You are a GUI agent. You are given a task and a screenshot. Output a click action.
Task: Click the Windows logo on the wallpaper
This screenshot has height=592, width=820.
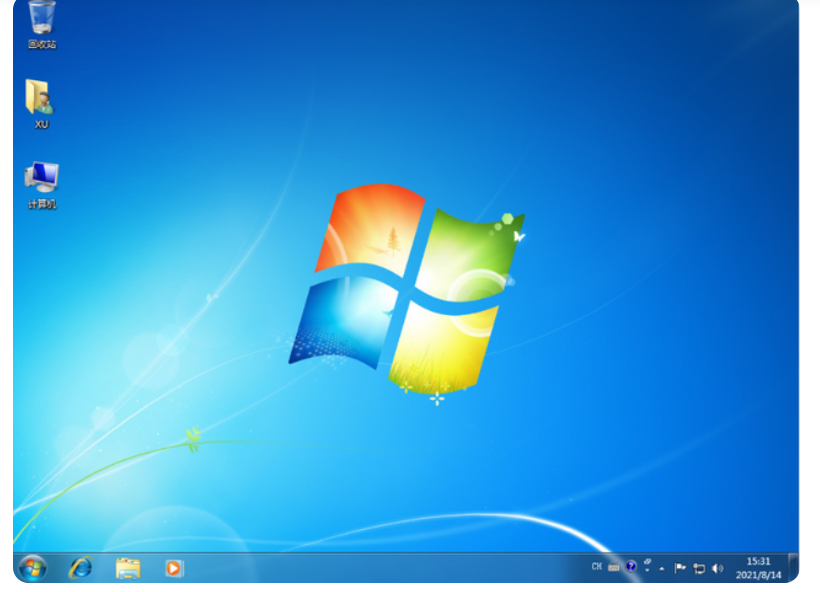point(407,285)
